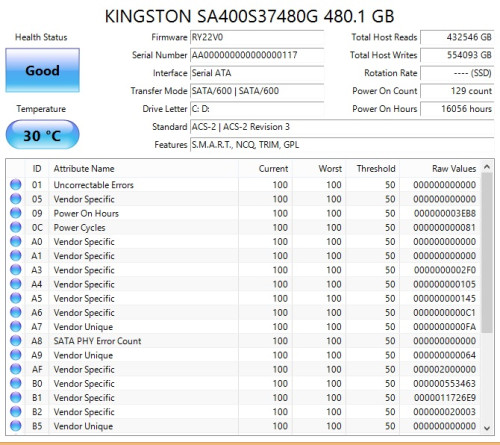Click status icon for attribute ID A0

click(x=16, y=241)
